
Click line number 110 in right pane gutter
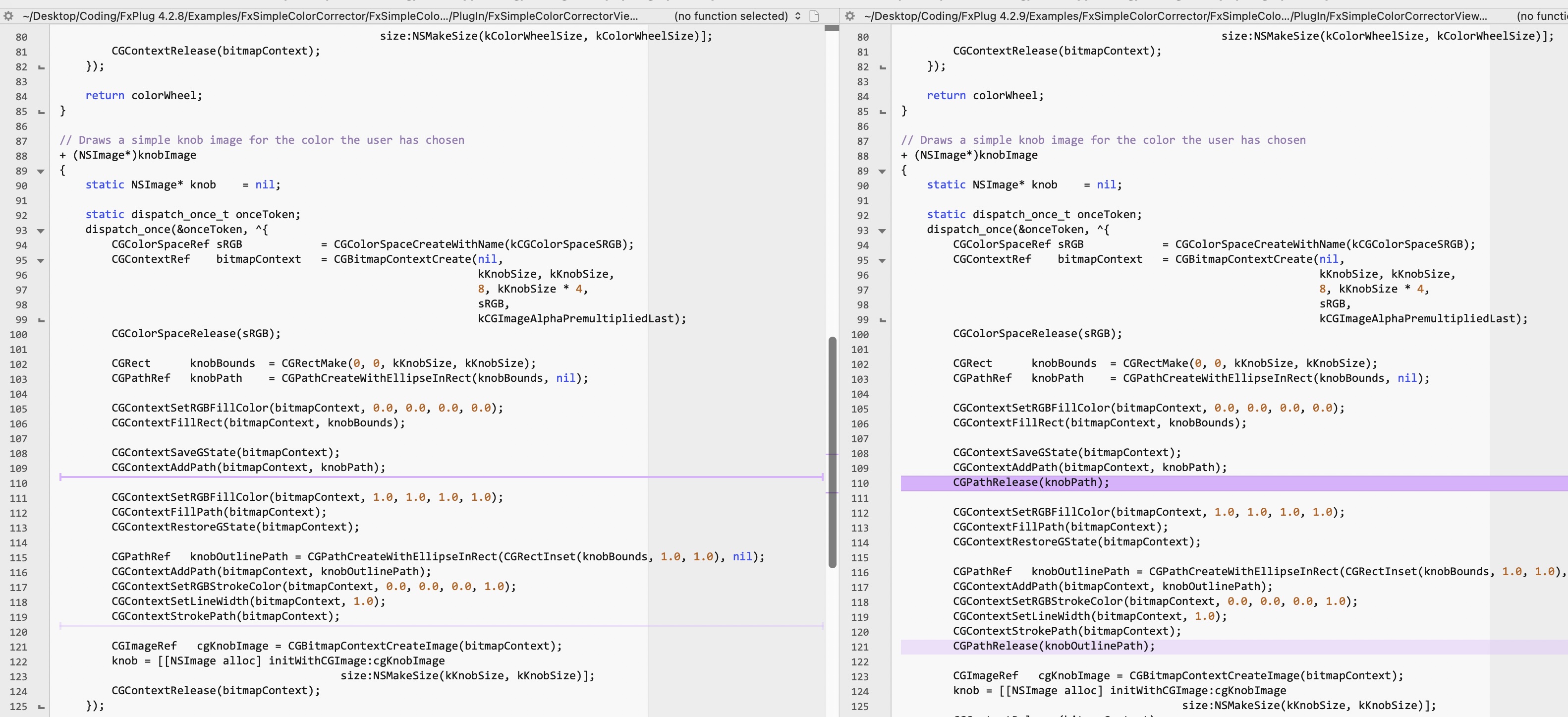tap(860, 483)
